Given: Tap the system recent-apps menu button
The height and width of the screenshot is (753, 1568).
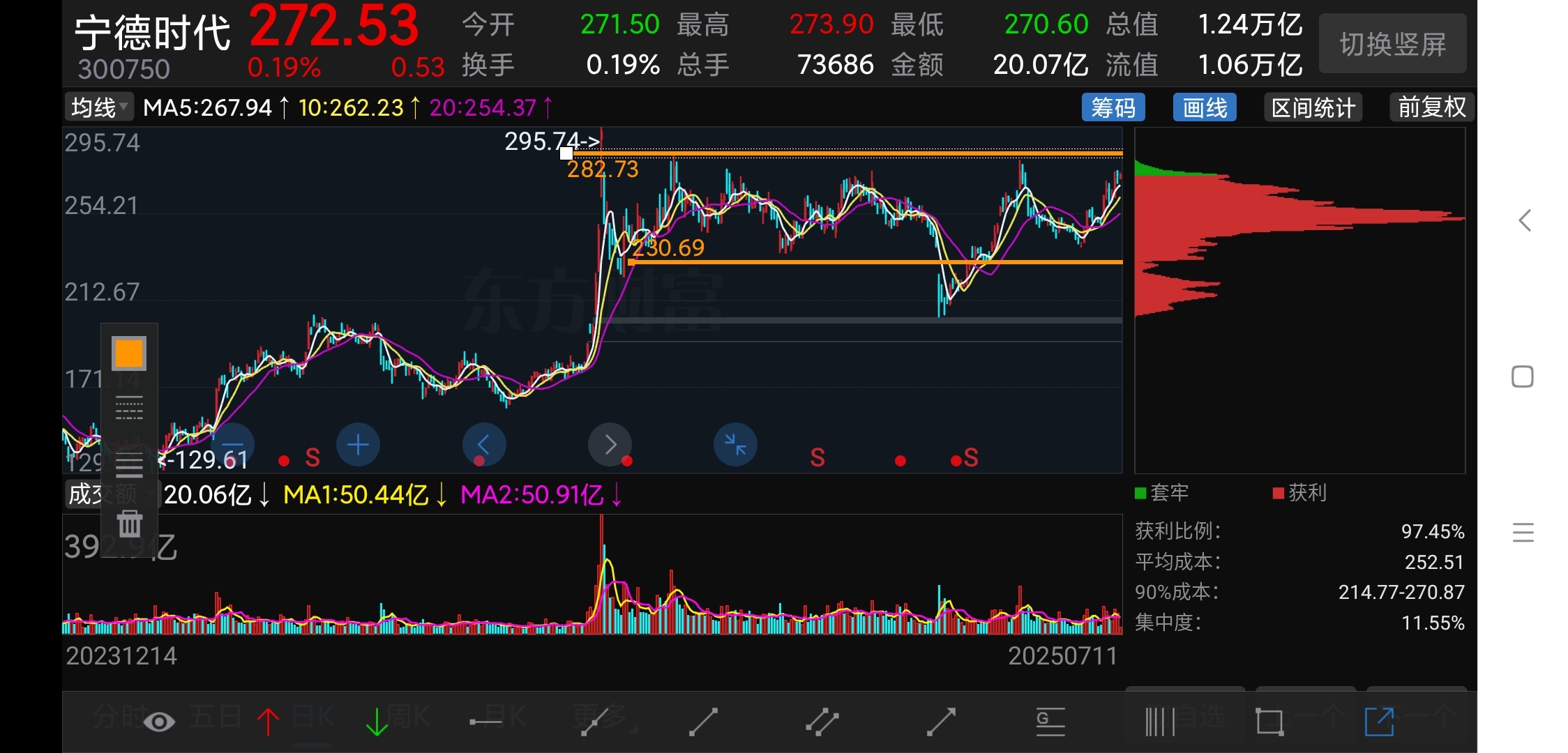Looking at the screenshot, I should point(1523,533).
